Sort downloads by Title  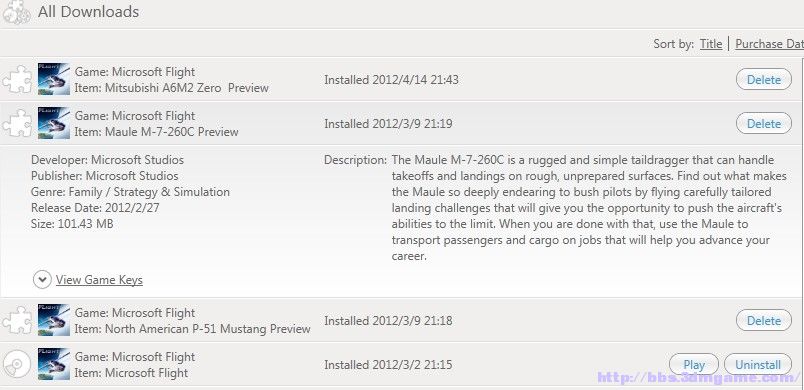coord(711,44)
